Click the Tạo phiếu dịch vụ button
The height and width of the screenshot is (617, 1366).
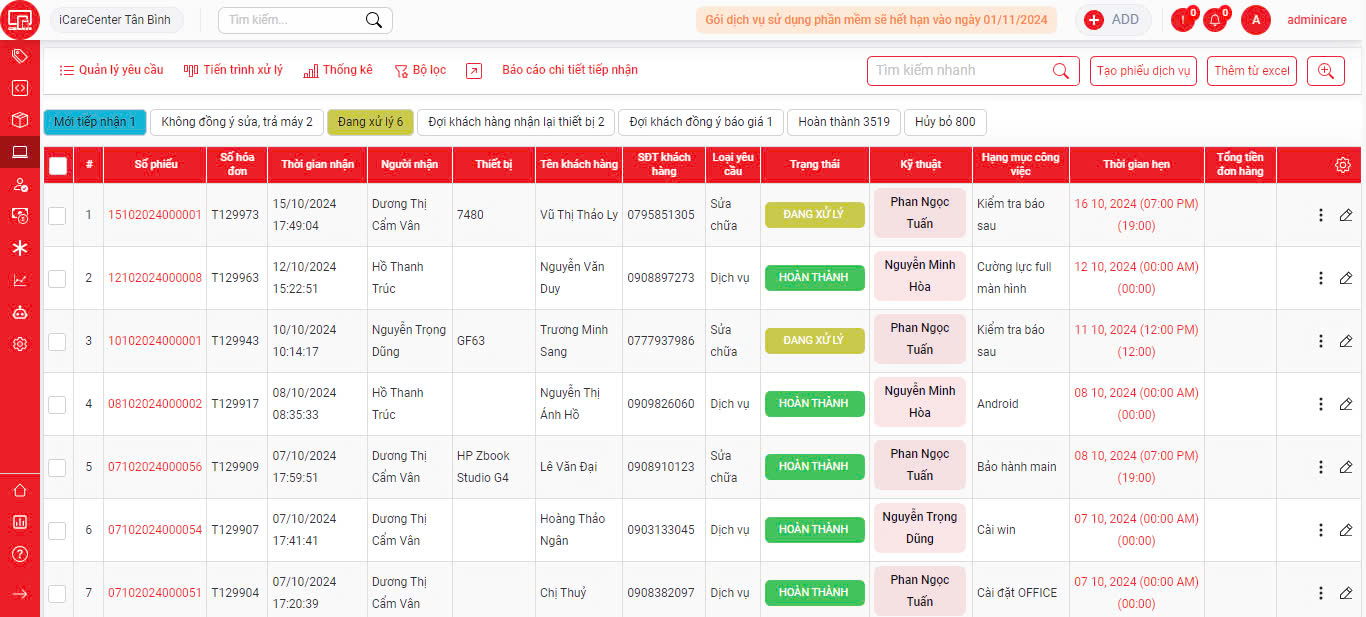pyautogui.click(x=1143, y=71)
